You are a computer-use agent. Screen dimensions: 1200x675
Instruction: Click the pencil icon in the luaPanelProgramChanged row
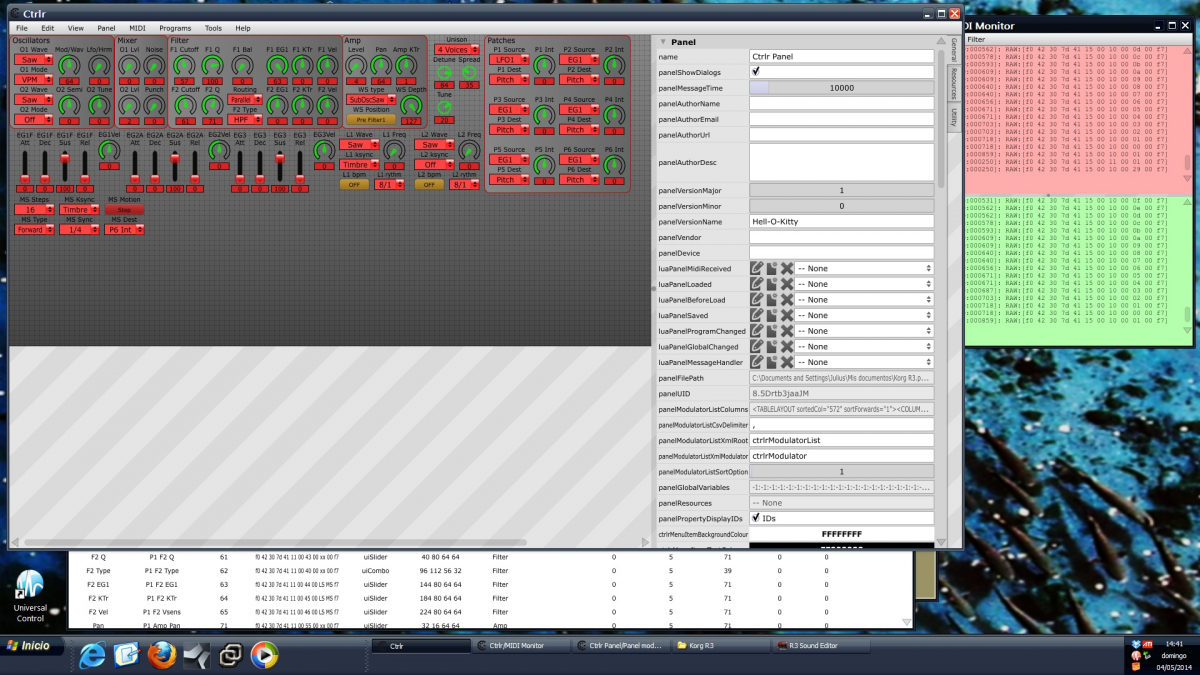pos(757,330)
